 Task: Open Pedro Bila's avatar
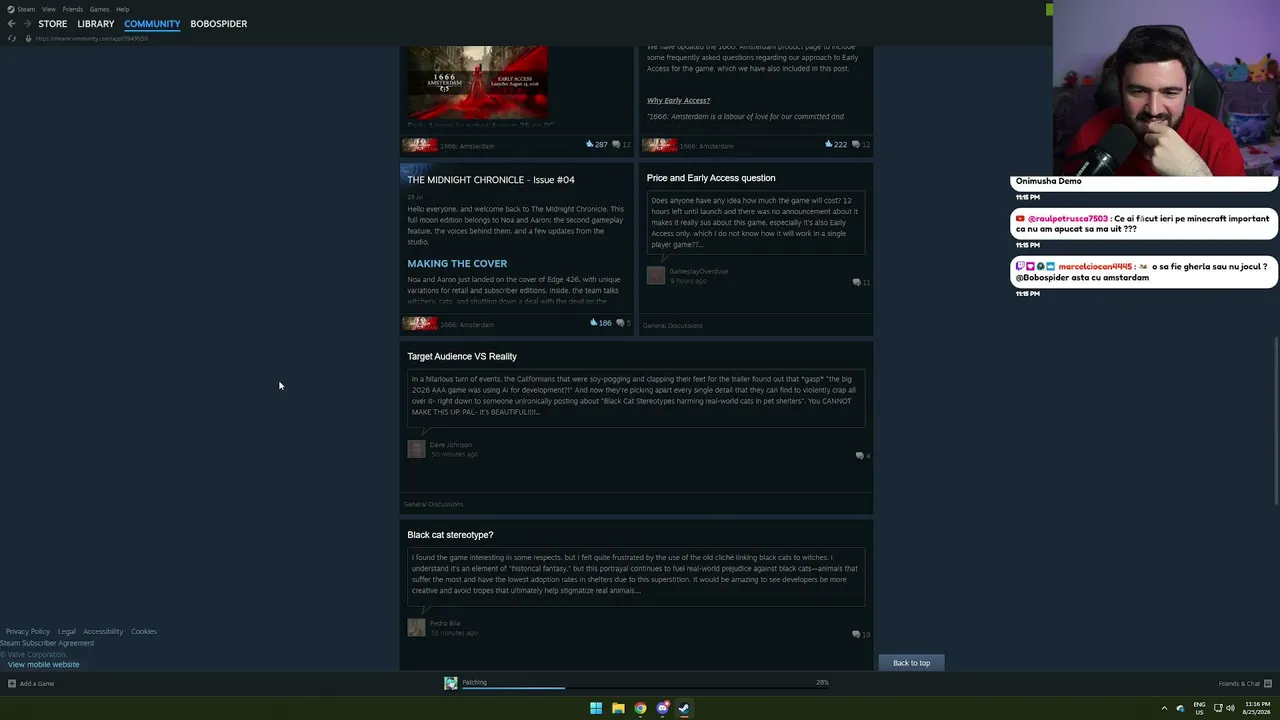click(416, 627)
